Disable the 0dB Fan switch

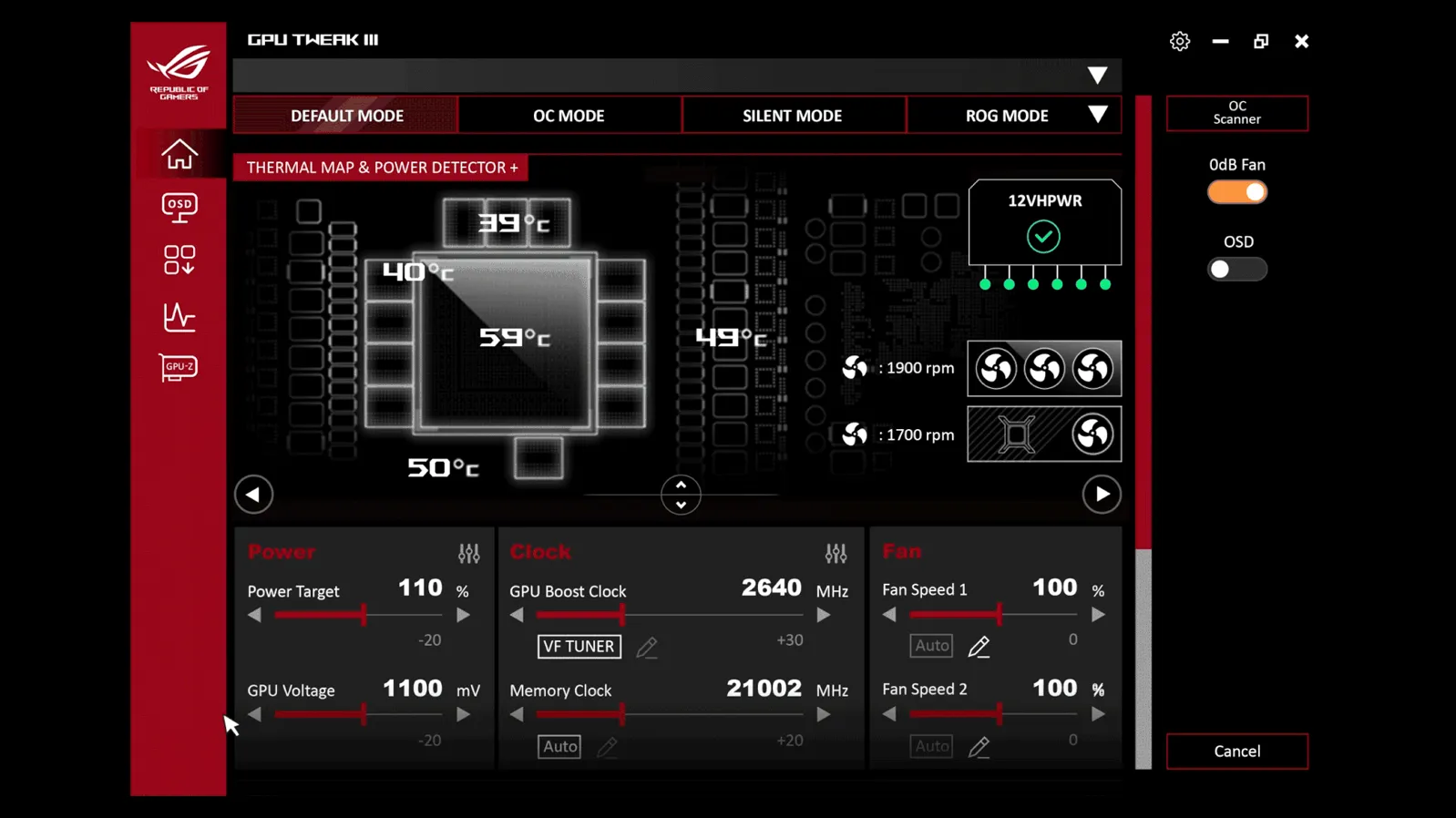1237,192
